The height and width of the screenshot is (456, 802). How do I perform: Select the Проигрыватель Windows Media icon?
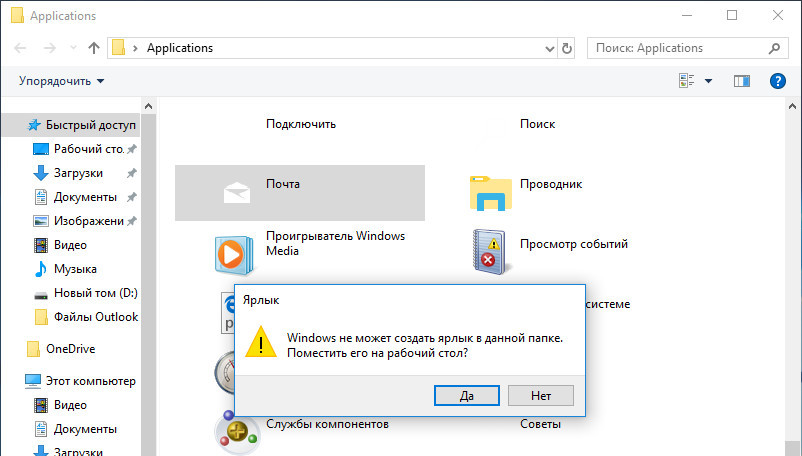coord(234,254)
